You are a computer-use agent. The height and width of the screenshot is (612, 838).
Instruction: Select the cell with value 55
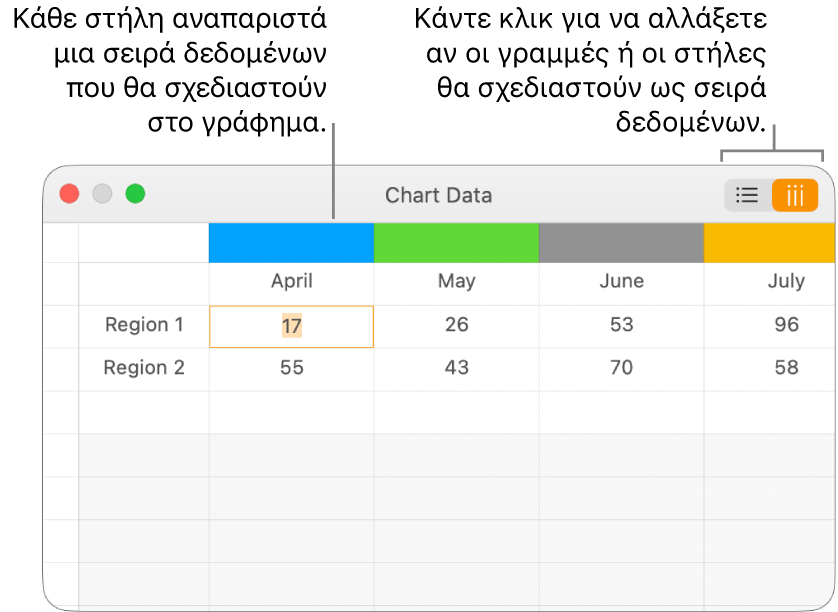[291, 368]
